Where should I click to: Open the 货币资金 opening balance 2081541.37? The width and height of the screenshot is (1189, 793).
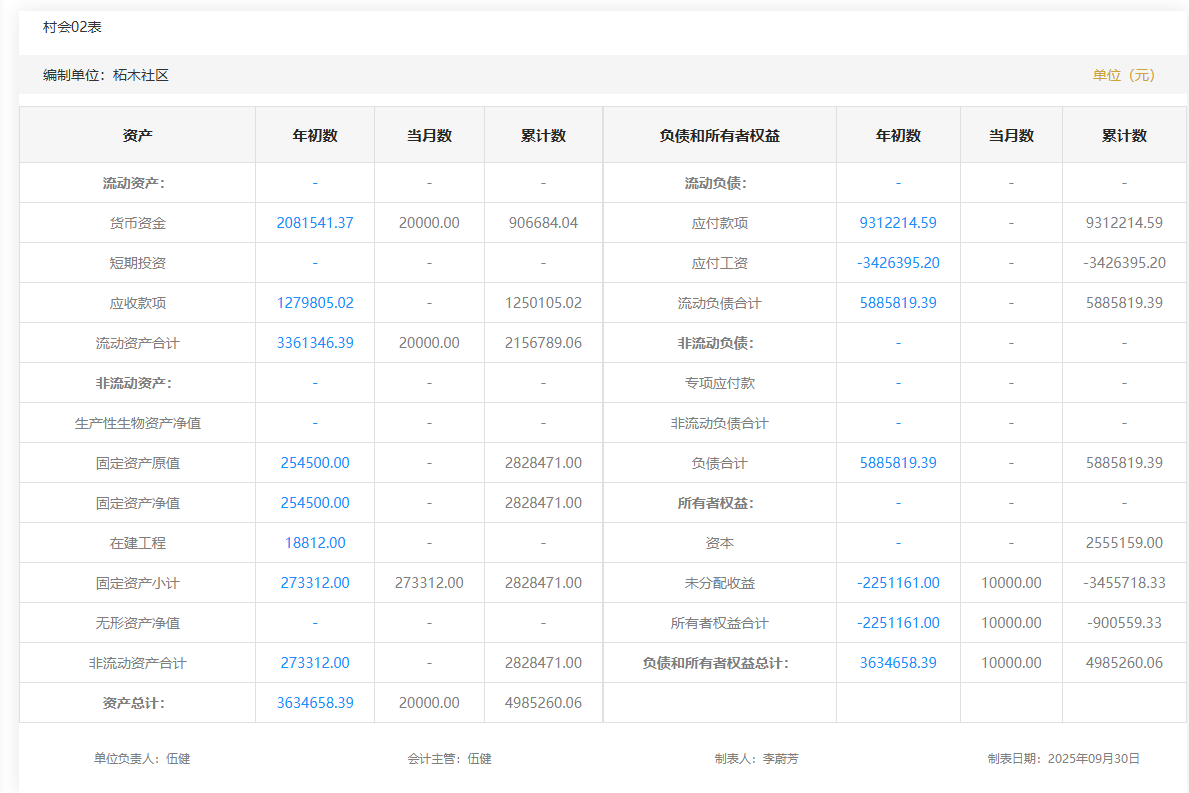click(315, 223)
